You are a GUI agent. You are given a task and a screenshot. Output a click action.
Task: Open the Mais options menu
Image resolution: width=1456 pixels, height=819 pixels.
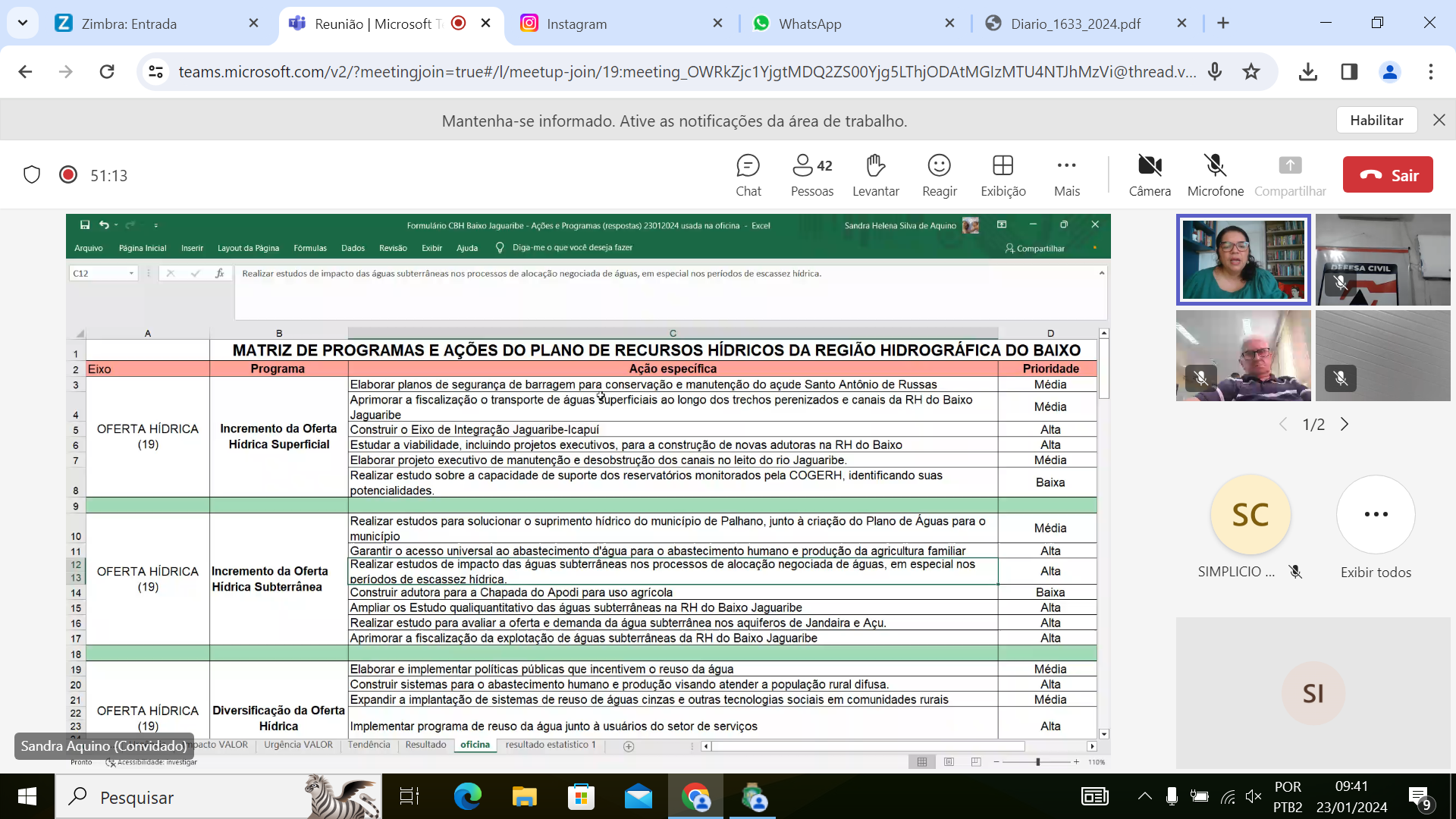coord(1067,175)
